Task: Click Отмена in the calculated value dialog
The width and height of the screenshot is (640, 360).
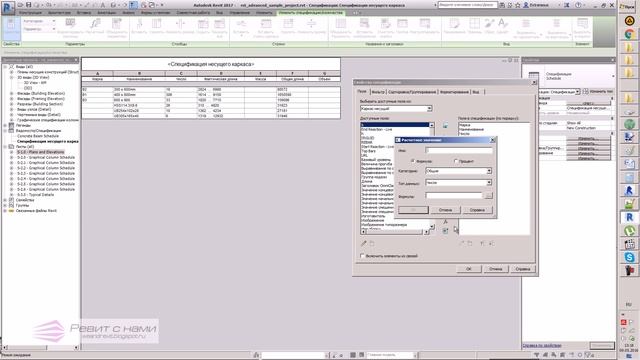Action: (445, 210)
